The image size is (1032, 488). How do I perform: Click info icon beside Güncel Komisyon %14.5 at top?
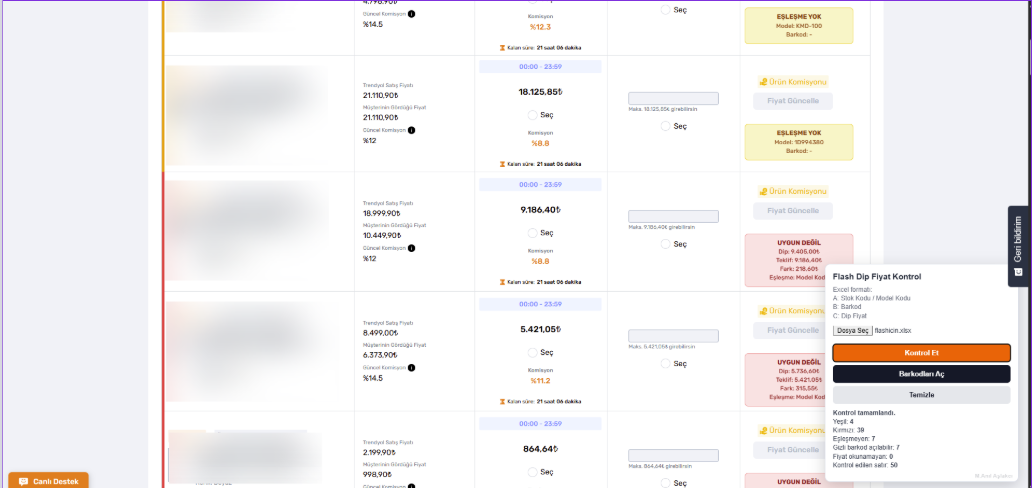point(411,14)
